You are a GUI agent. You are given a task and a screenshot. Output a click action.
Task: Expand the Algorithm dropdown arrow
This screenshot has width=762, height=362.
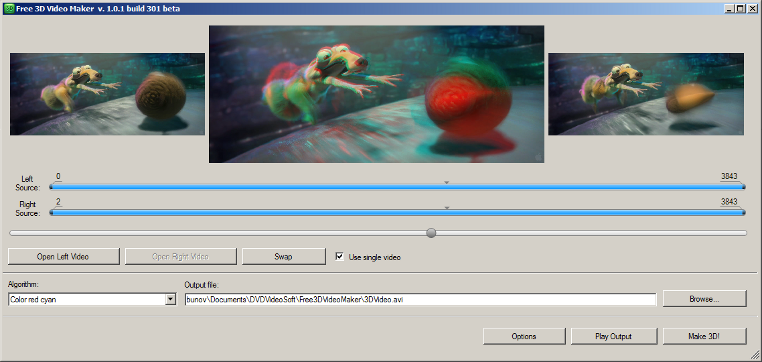(171, 299)
